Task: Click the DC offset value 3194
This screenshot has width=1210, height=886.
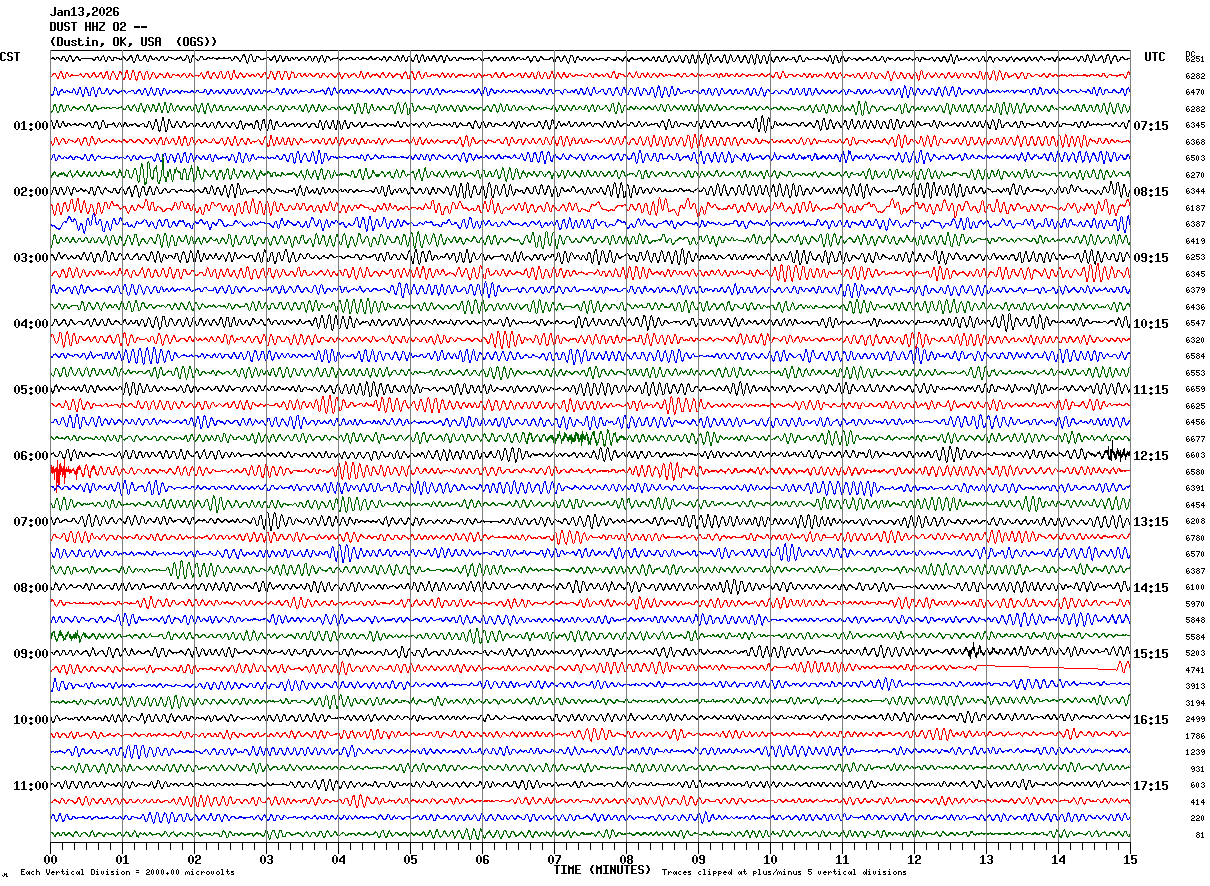Action: 1195,703
